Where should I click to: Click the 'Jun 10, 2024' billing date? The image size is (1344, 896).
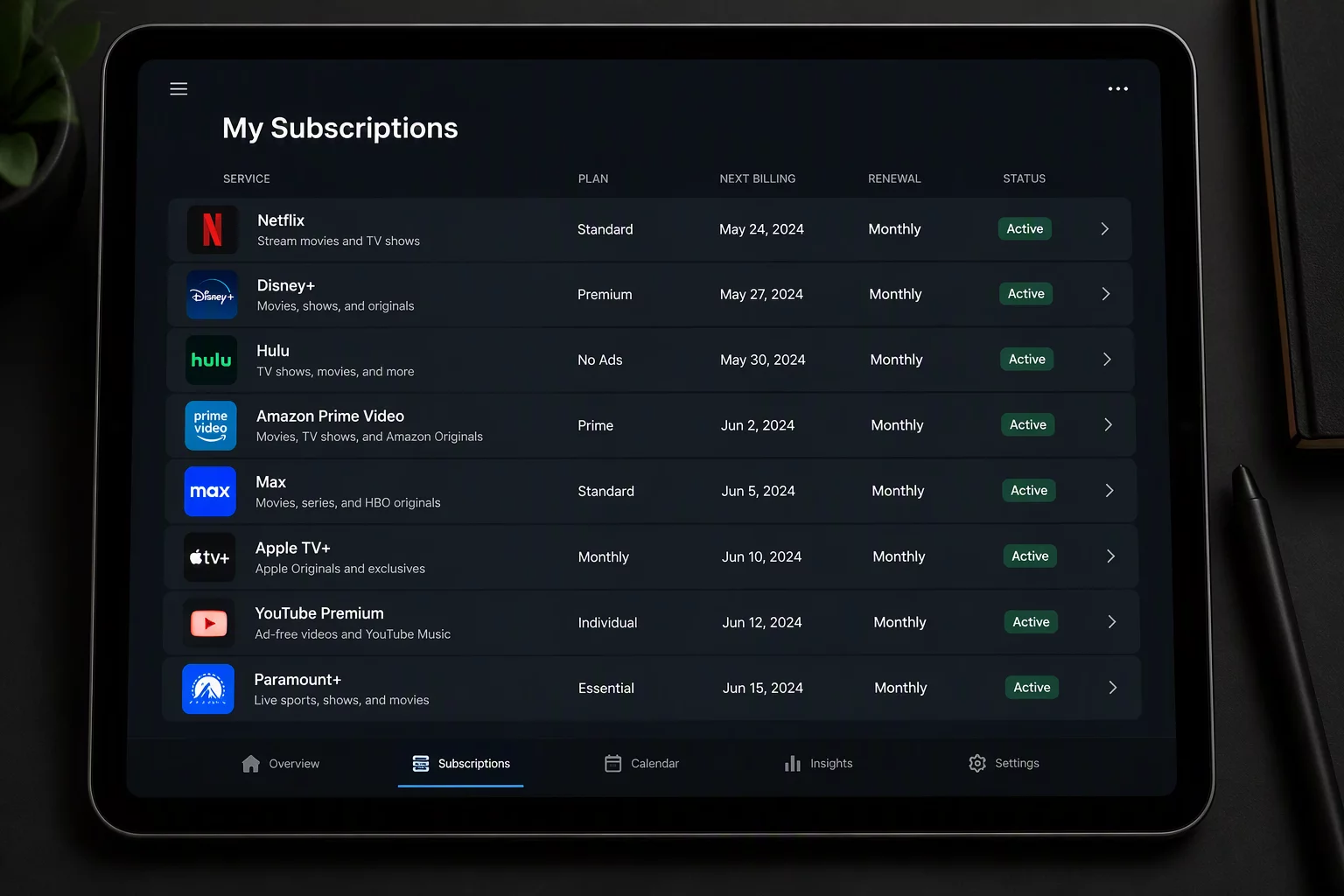(x=762, y=556)
